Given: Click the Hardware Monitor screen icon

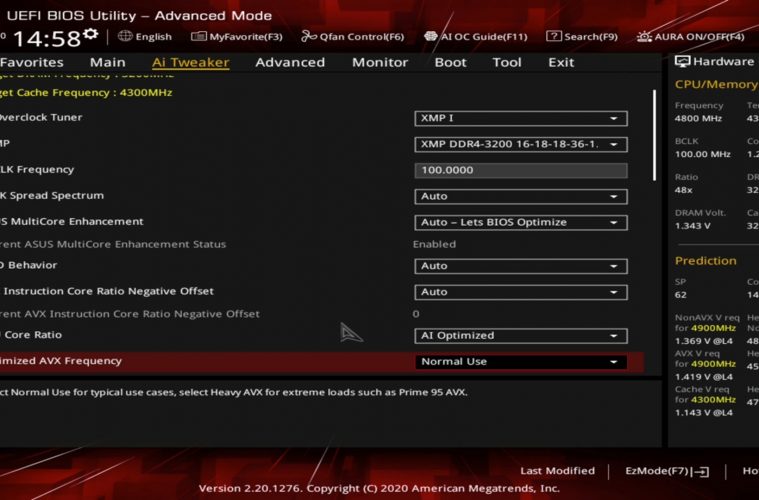Looking at the screenshot, I should pos(683,61).
